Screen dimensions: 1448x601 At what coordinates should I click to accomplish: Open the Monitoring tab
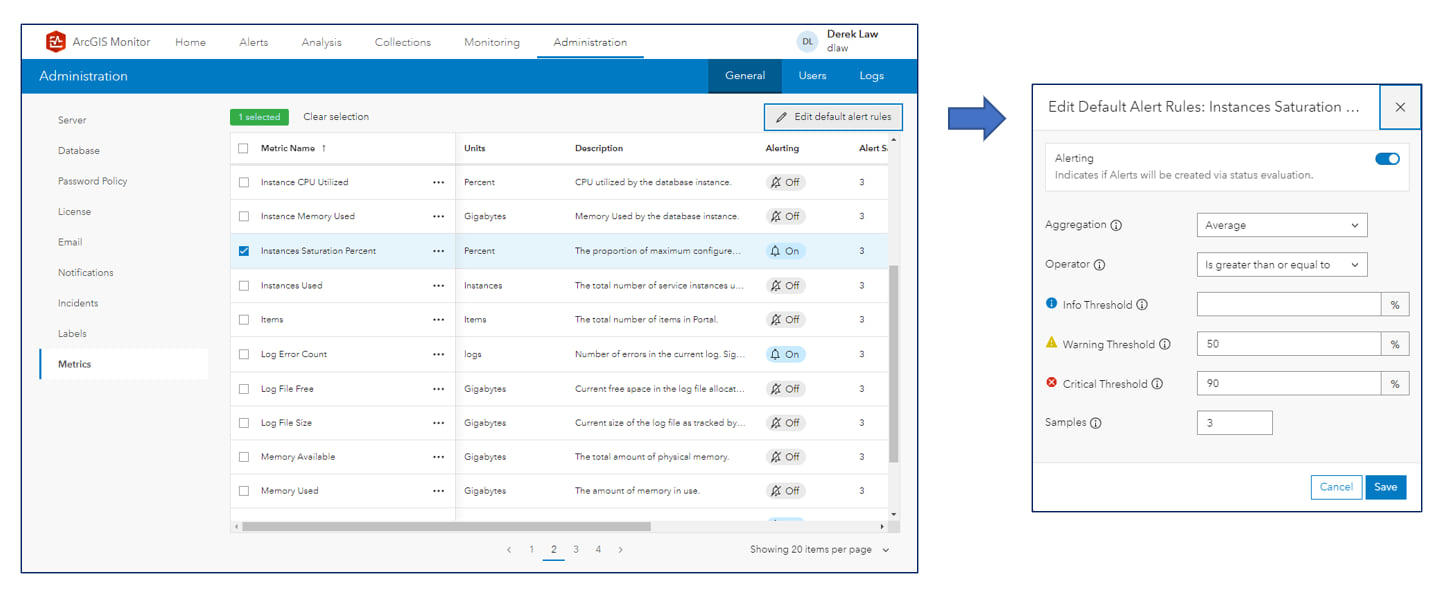tap(492, 43)
